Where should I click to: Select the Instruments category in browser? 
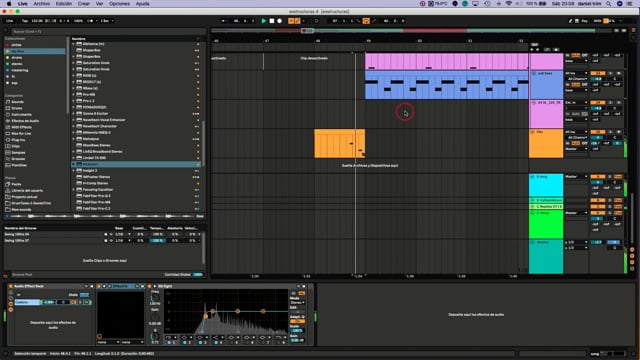(x=21, y=115)
